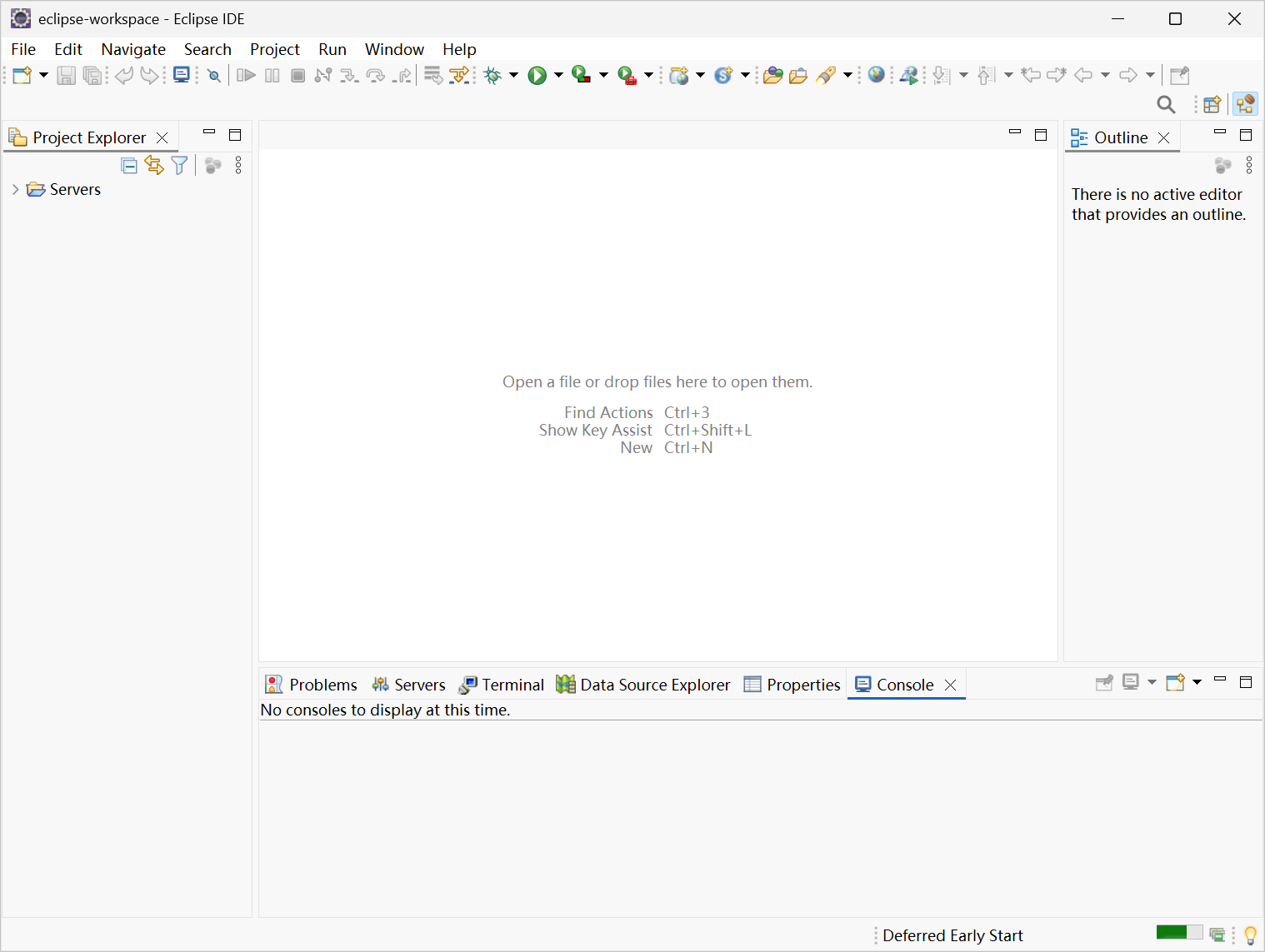Open the Window menu
1265x952 pixels.
click(x=394, y=49)
